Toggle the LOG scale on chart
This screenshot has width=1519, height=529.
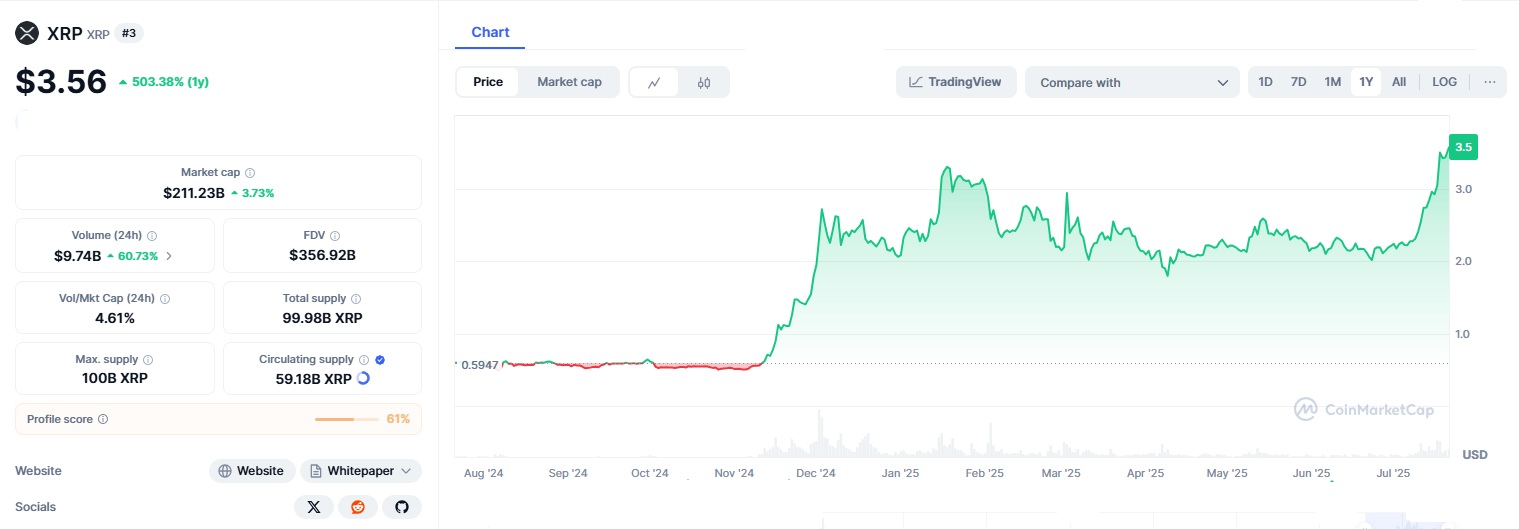click(x=1444, y=82)
